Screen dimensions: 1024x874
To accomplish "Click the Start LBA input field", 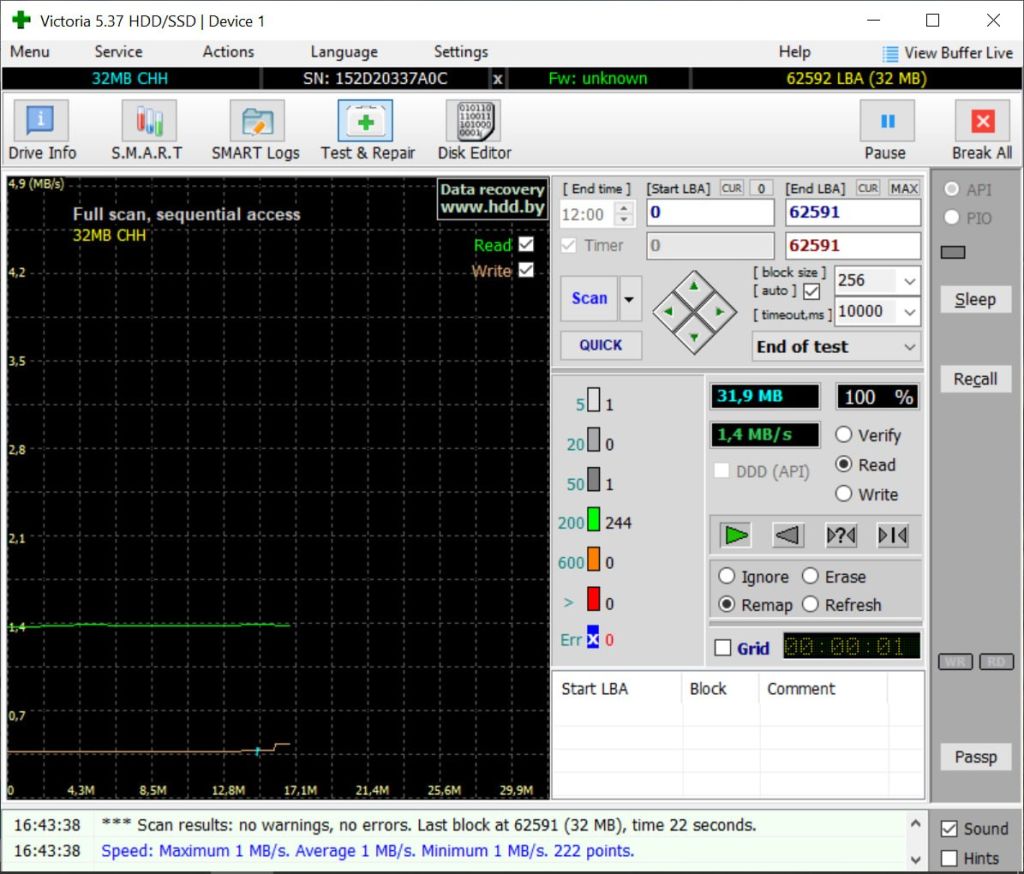I will point(710,212).
